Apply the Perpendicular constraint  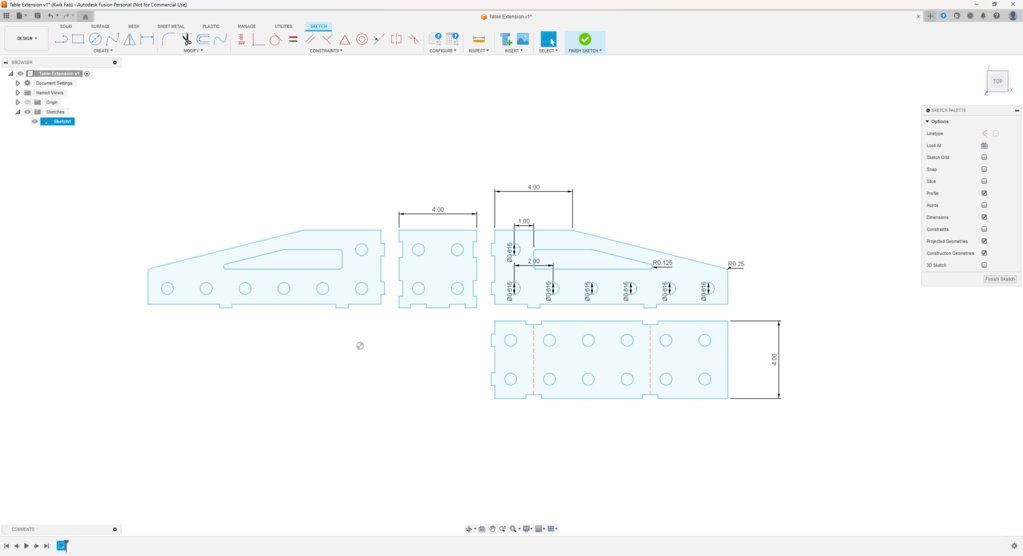[328, 40]
